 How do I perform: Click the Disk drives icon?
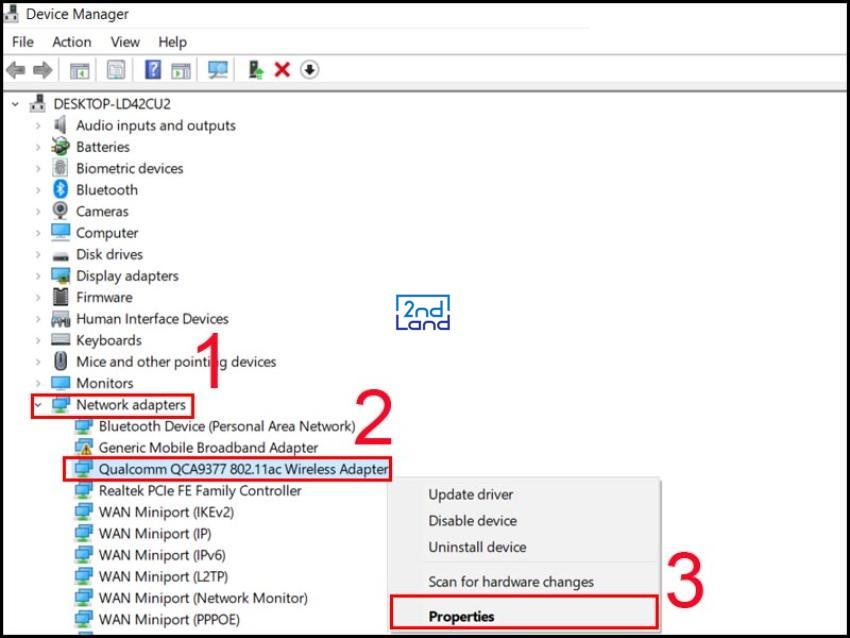pos(60,255)
